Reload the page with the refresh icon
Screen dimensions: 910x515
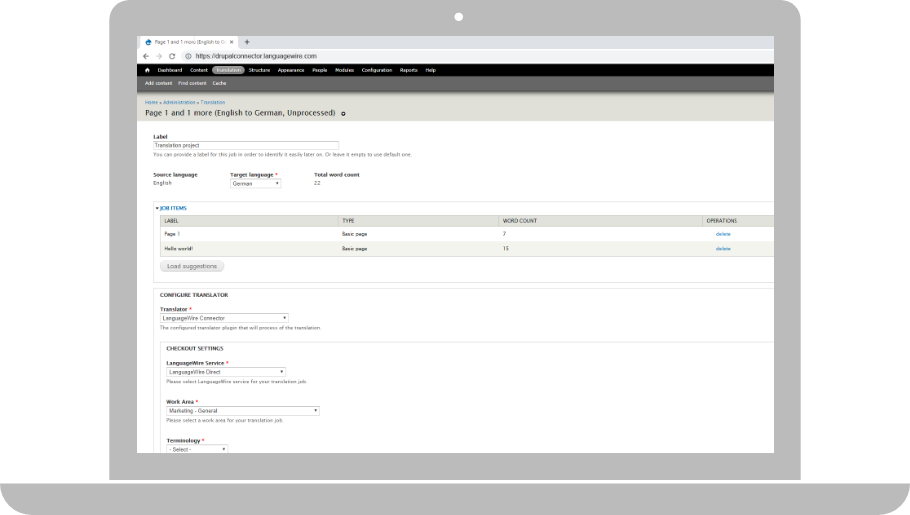[171, 56]
